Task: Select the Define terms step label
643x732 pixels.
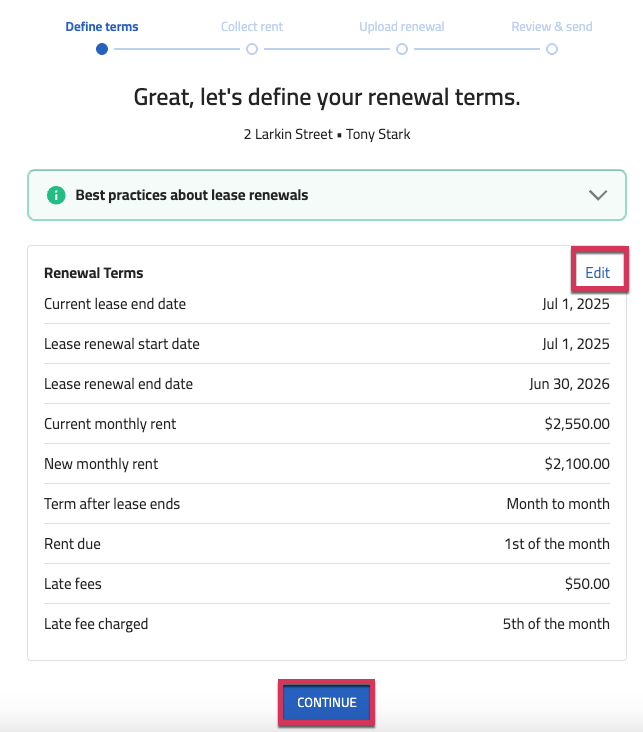Action: [x=102, y=27]
